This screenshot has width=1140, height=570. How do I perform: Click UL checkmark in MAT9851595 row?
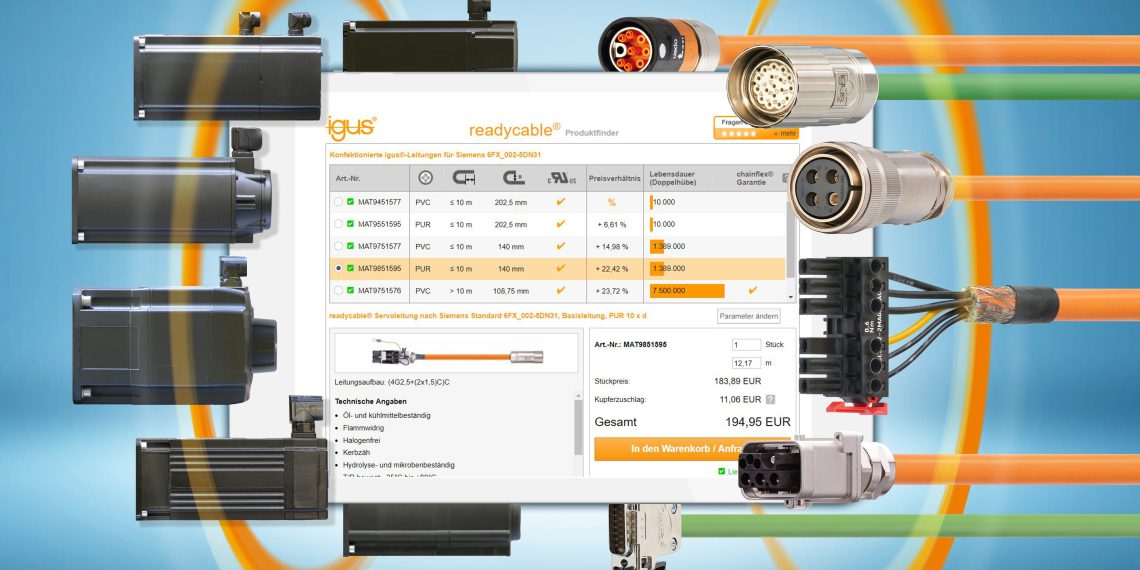point(561,268)
